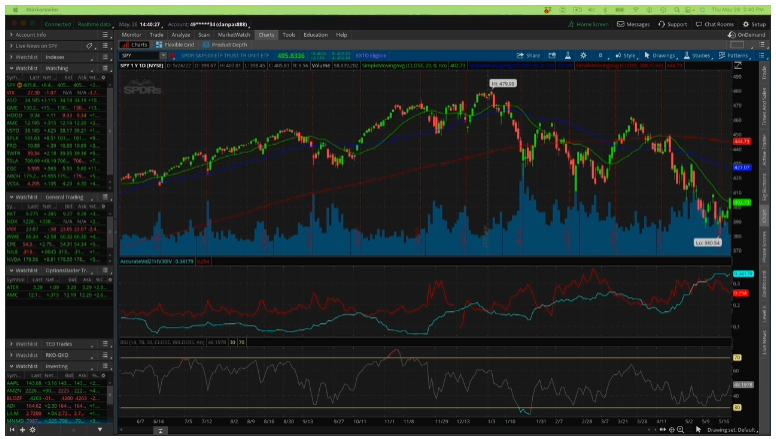The width and height of the screenshot is (776, 439).
Task: Select TSLA row in Watching watchlist
Action: (x=55, y=161)
